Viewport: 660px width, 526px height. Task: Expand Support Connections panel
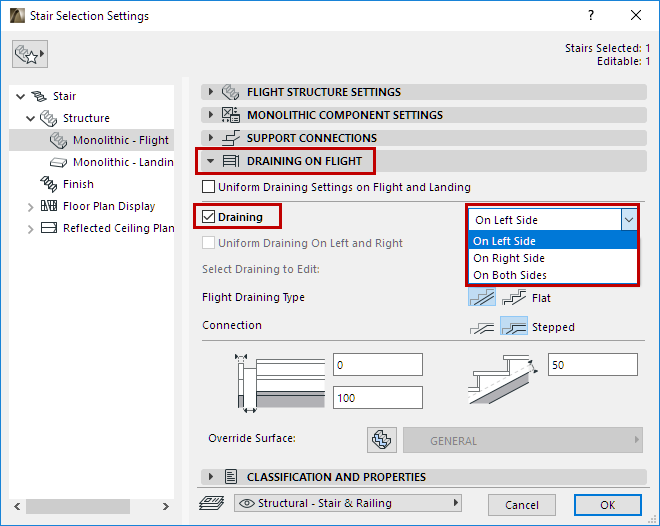click(x=211, y=138)
